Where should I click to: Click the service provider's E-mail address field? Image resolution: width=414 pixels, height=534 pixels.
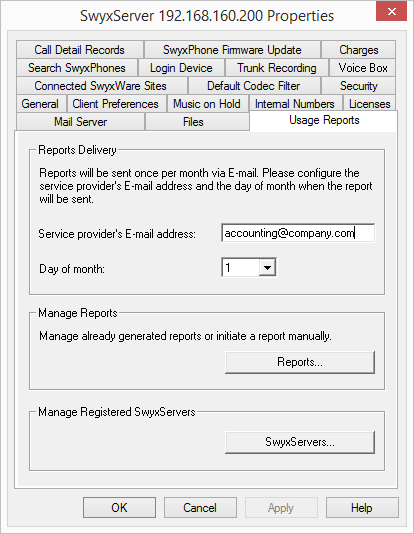coord(298,233)
